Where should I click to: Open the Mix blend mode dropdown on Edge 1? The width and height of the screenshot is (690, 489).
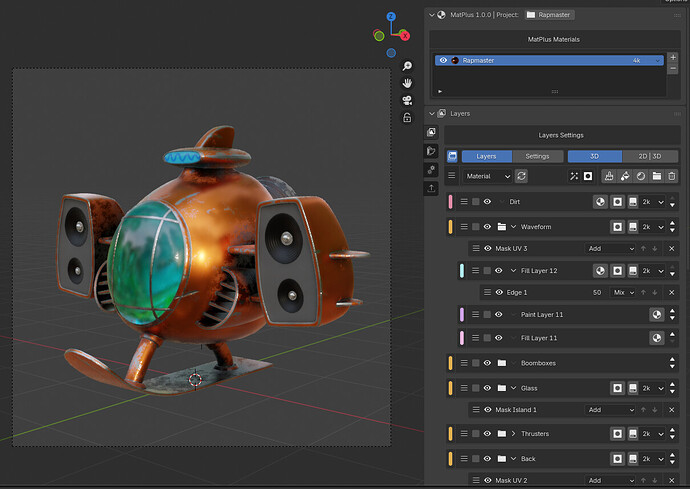click(x=623, y=292)
